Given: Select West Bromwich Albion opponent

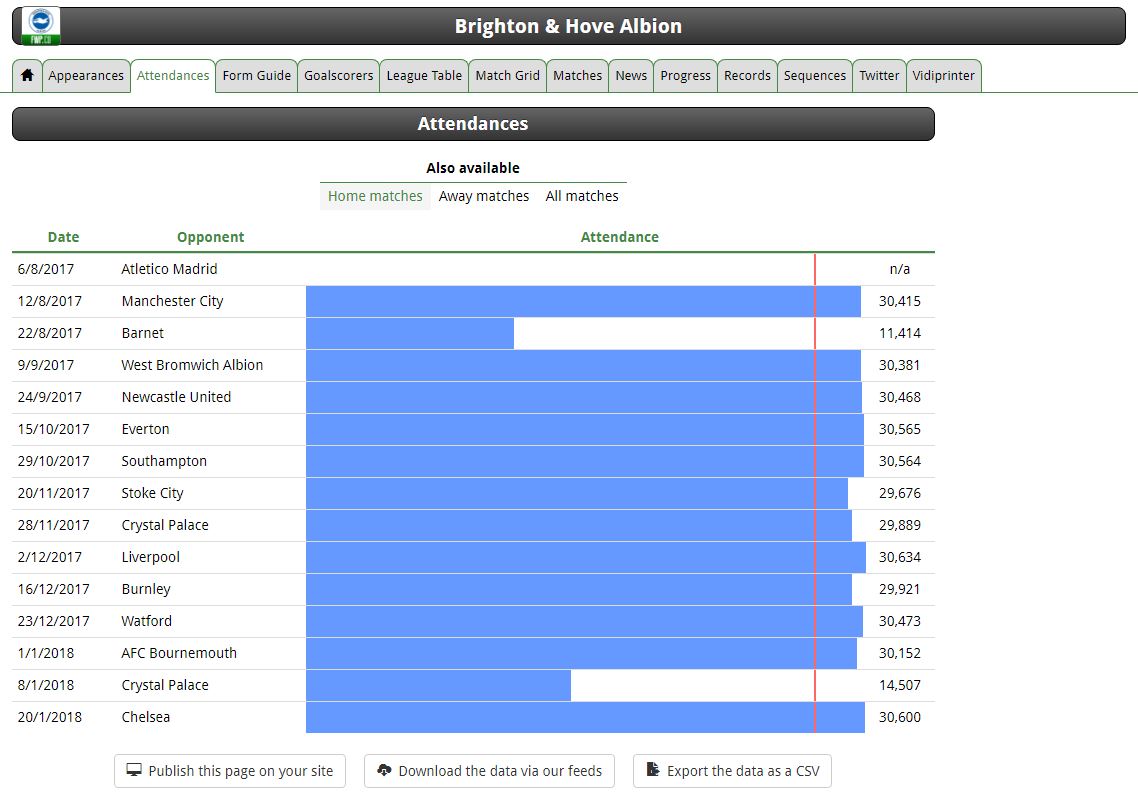Looking at the screenshot, I should point(192,364).
